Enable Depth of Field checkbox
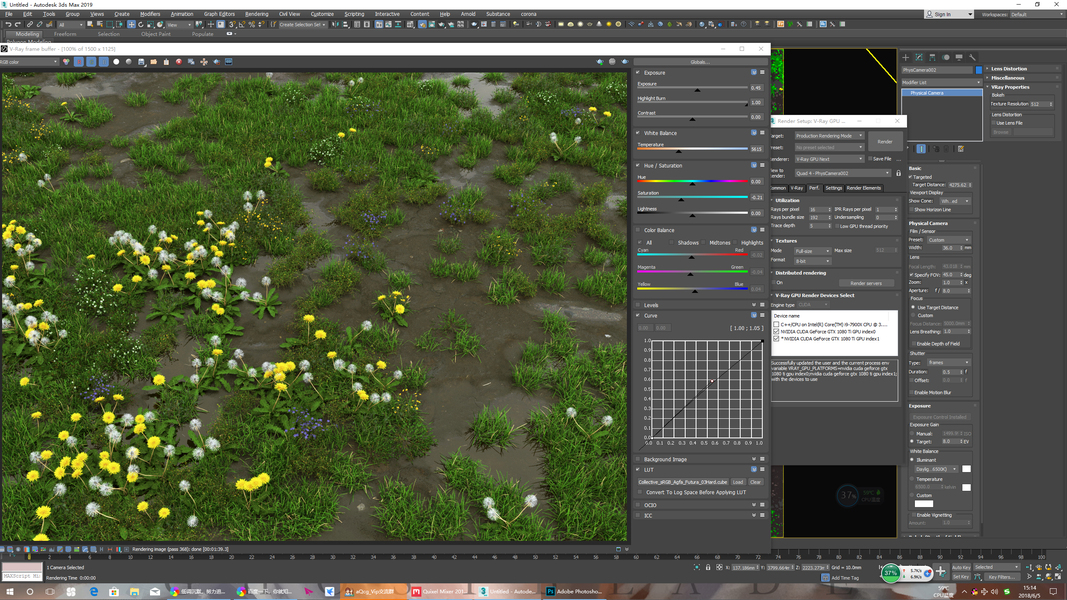The image size is (1067, 600). (x=913, y=344)
